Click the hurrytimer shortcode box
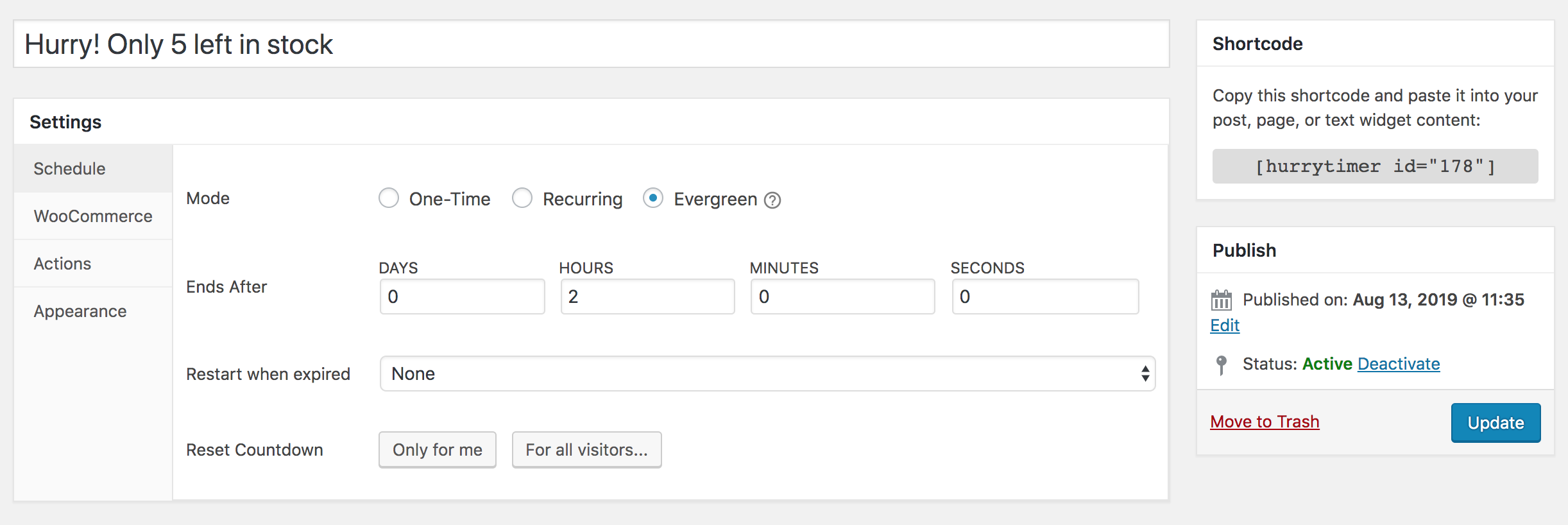The image size is (1568, 525). [x=1375, y=167]
